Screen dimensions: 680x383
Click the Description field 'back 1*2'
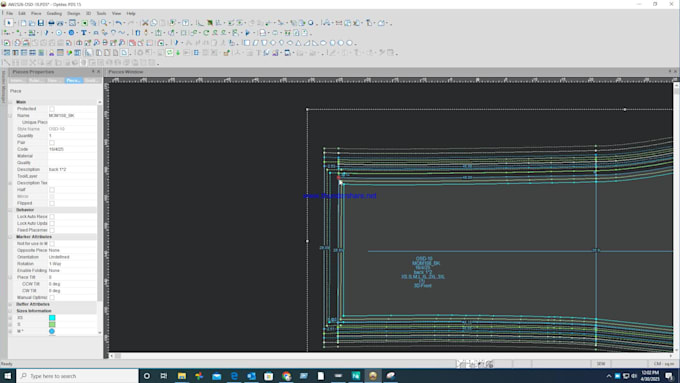tap(72, 169)
